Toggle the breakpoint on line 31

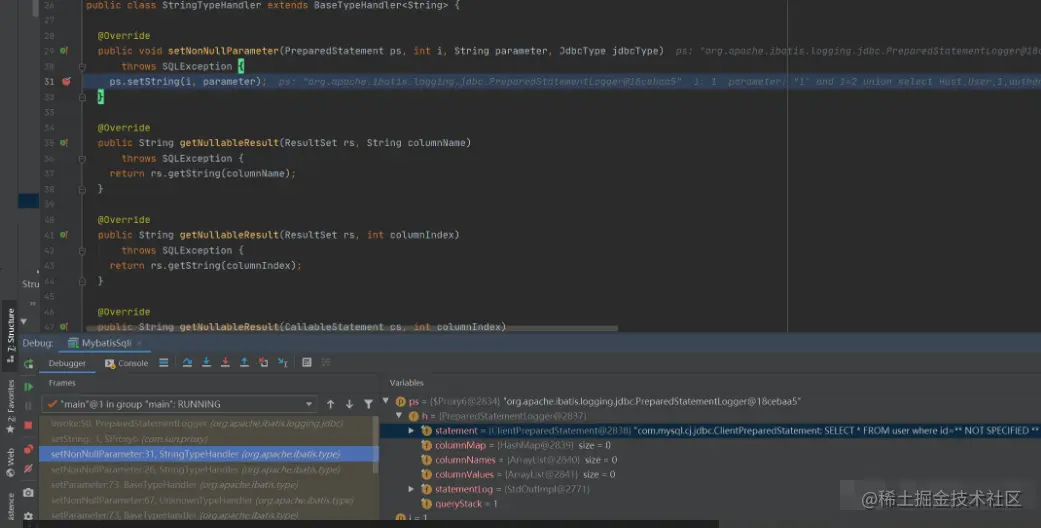click(66, 81)
